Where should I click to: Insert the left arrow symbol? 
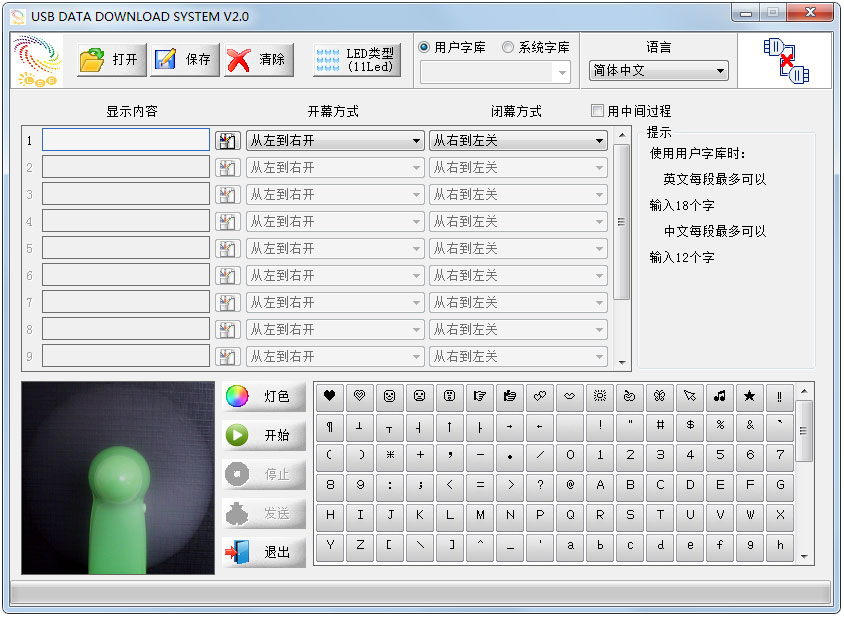tap(540, 426)
